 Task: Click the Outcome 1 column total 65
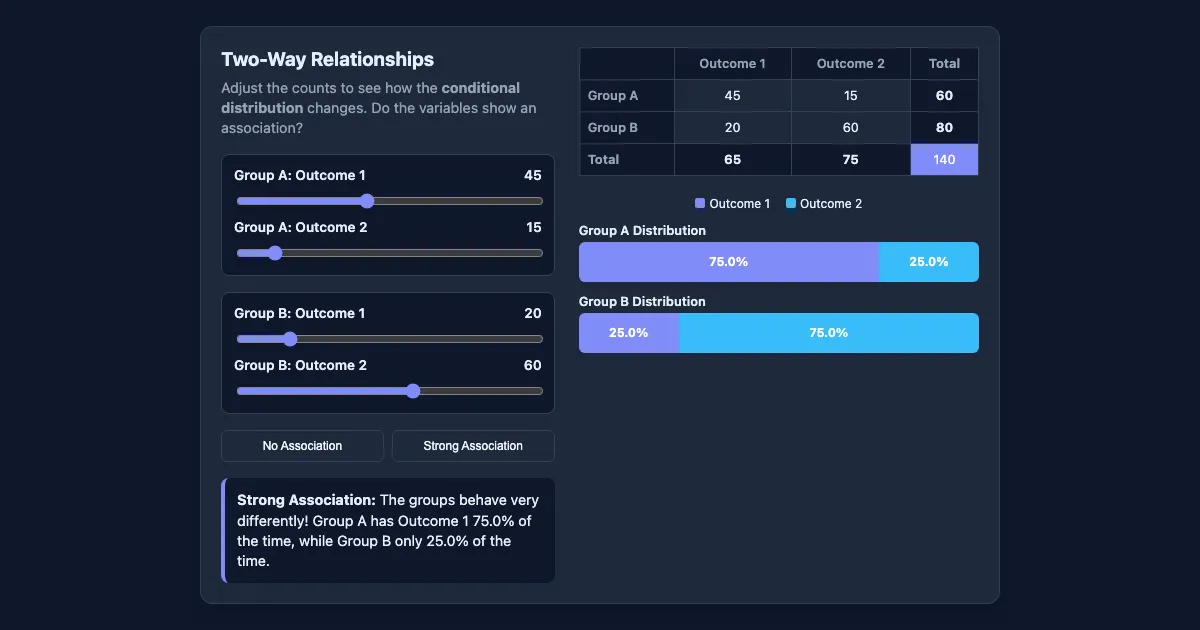[733, 160]
